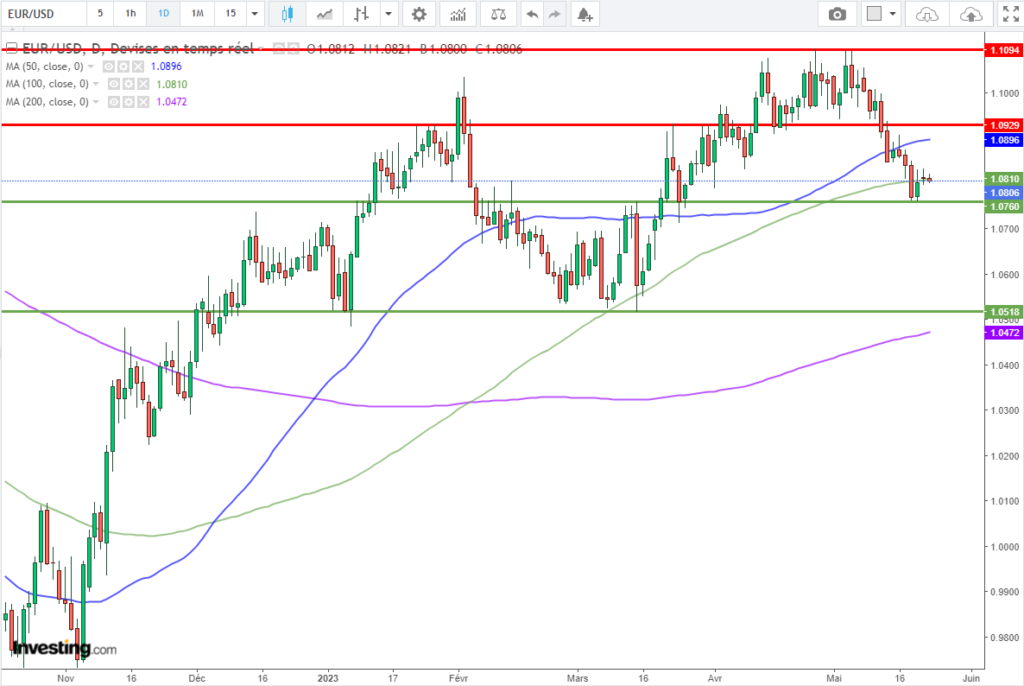Select 1h interval
This screenshot has height=686, width=1024.
click(x=131, y=14)
